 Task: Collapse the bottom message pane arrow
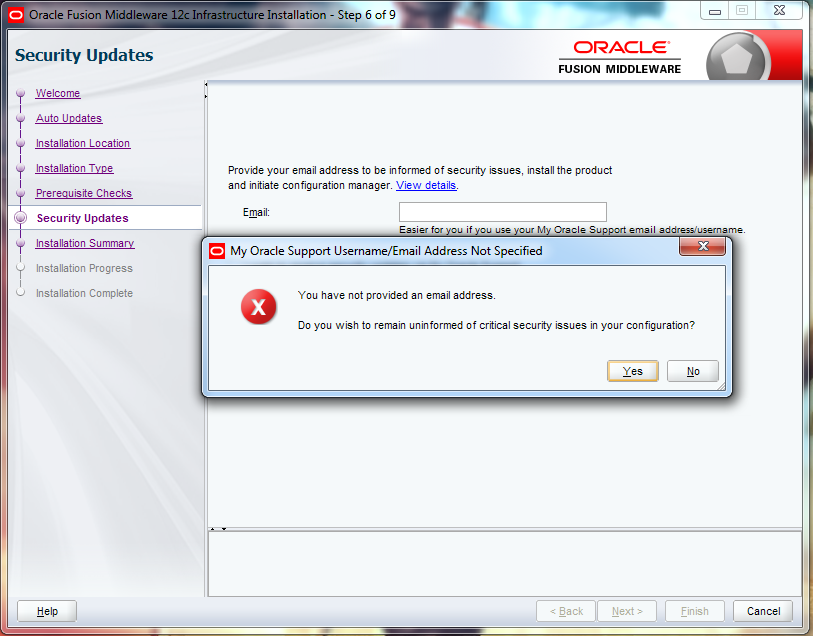(x=224, y=529)
